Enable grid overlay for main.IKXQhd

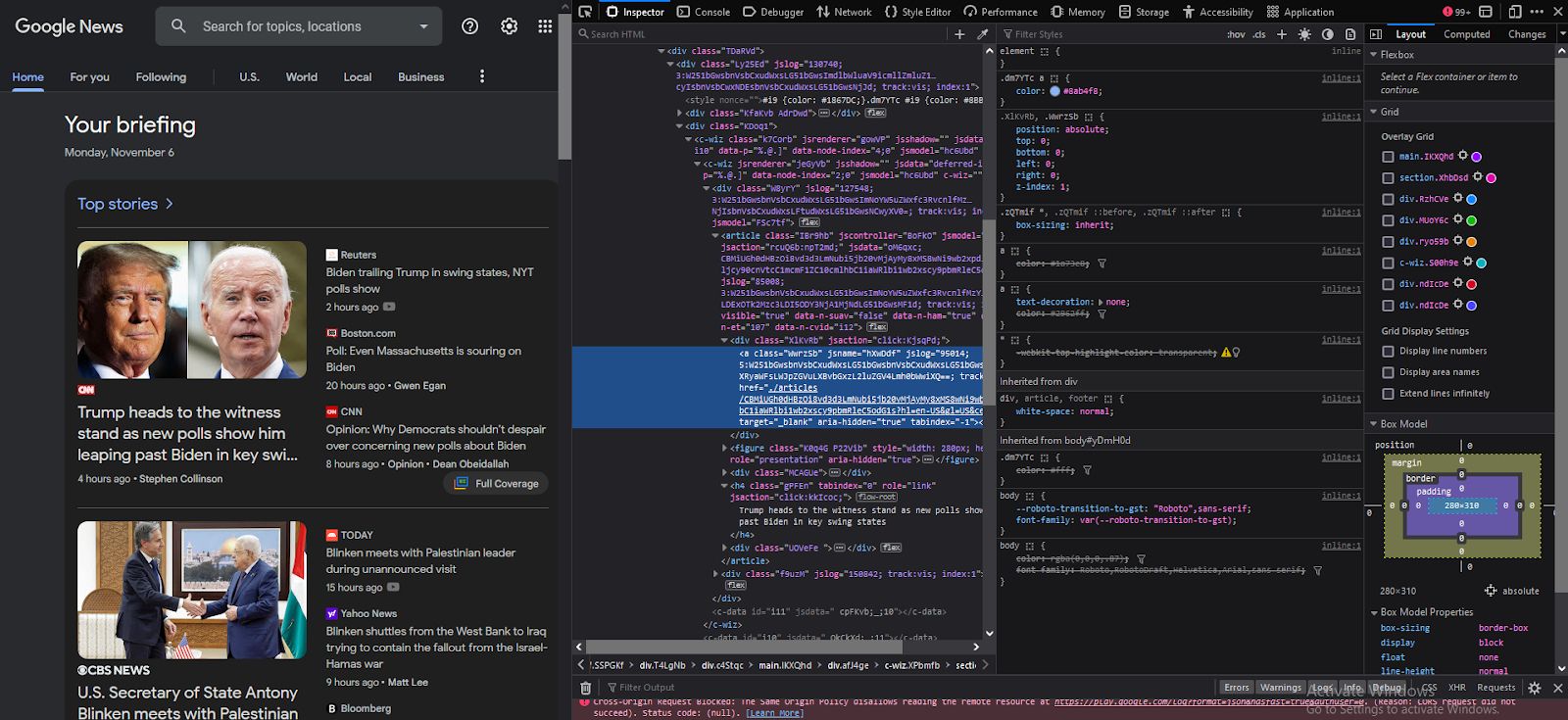pyautogui.click(x=1388, y=157)
